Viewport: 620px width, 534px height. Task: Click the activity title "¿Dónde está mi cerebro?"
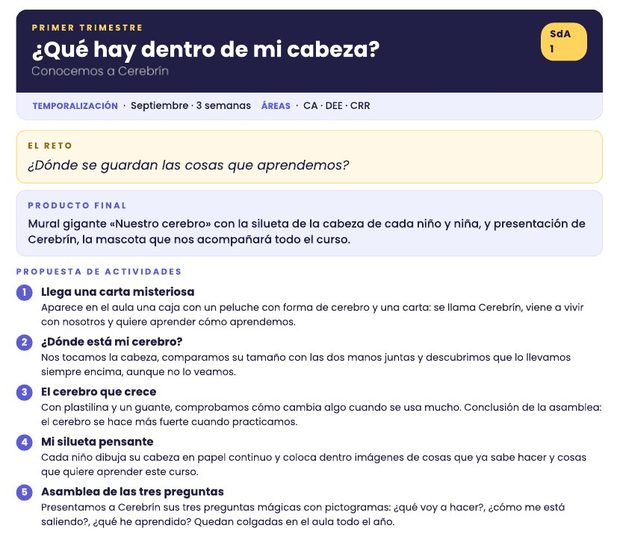click(112, 342)
